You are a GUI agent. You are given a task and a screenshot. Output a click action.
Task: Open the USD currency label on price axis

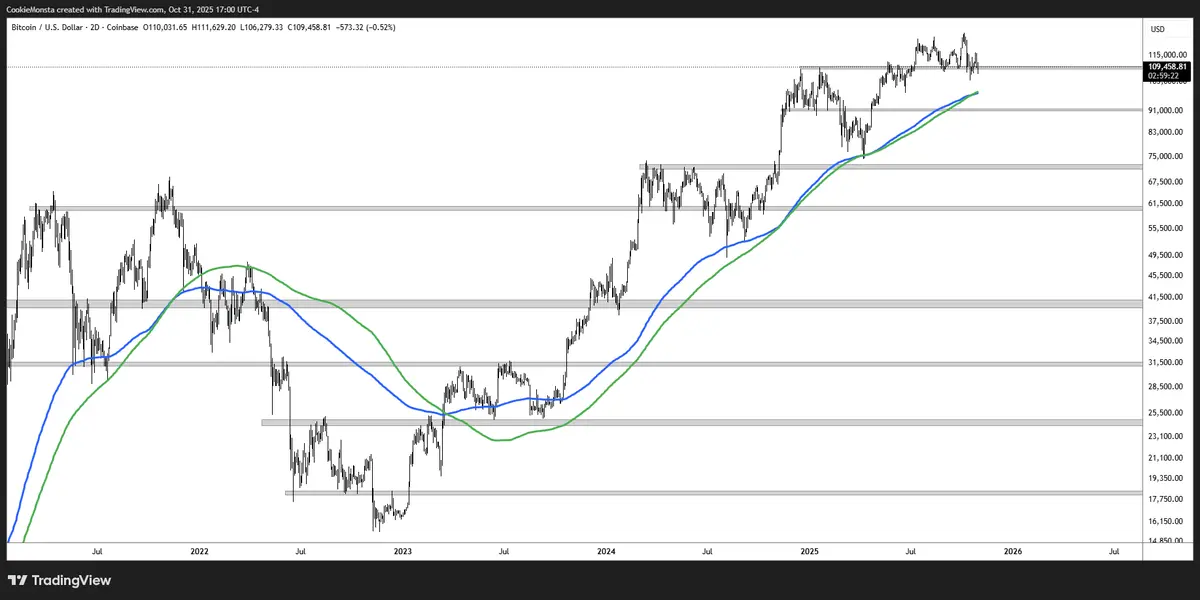coord(1158,28)
